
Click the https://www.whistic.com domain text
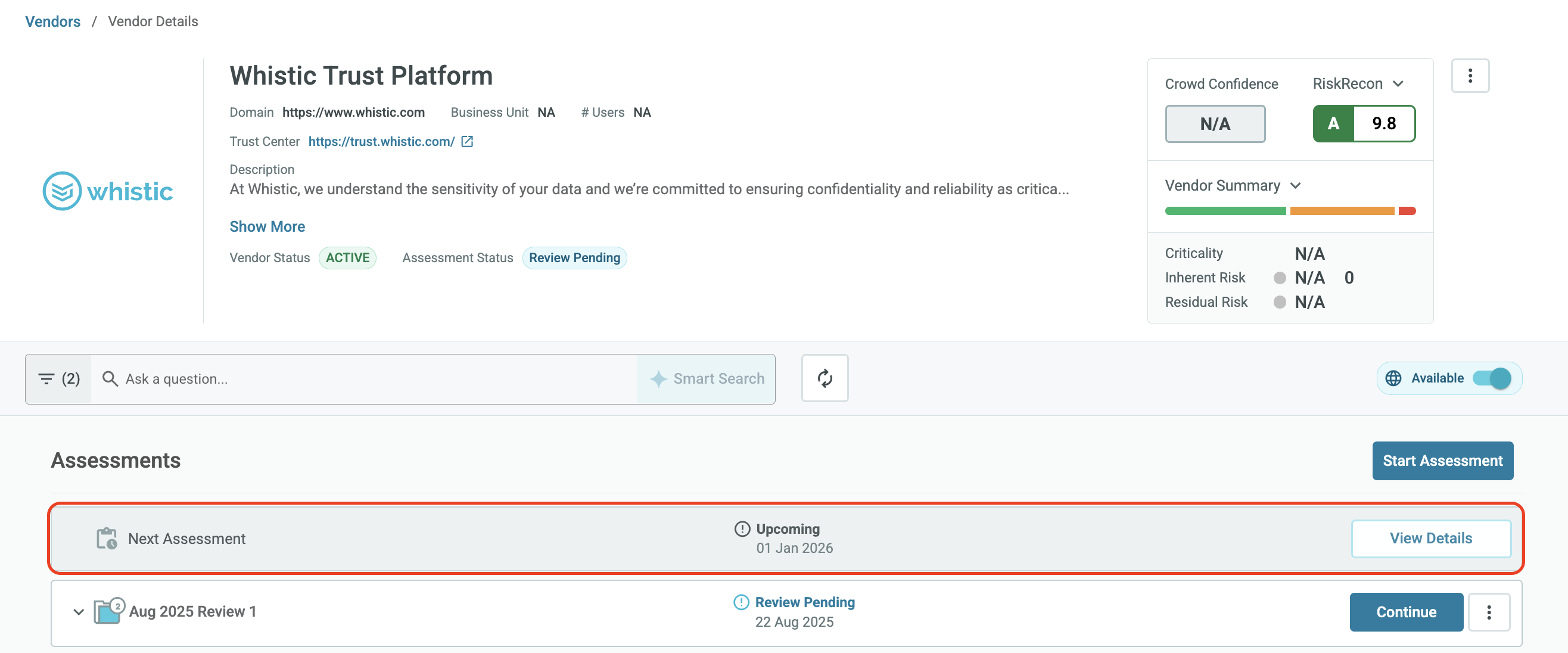354,112
